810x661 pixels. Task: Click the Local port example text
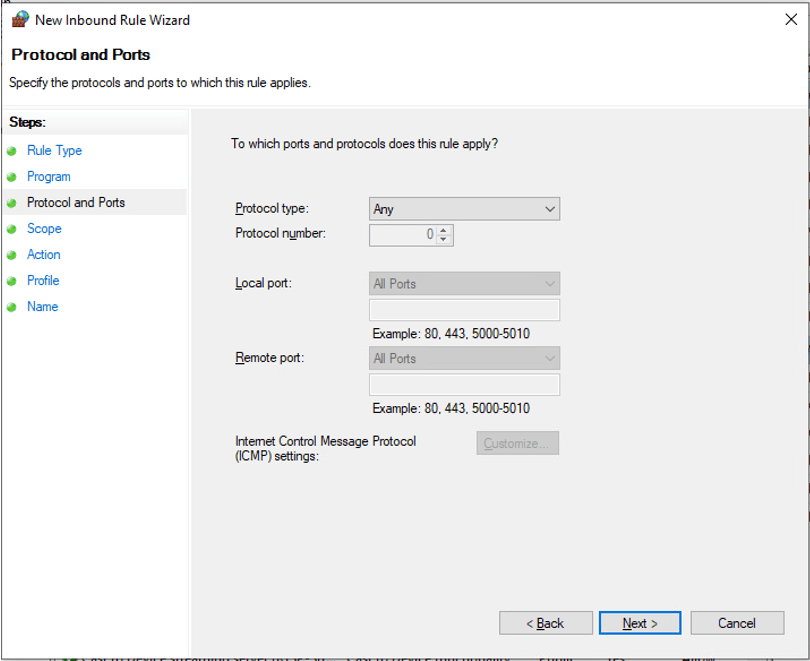451,334
